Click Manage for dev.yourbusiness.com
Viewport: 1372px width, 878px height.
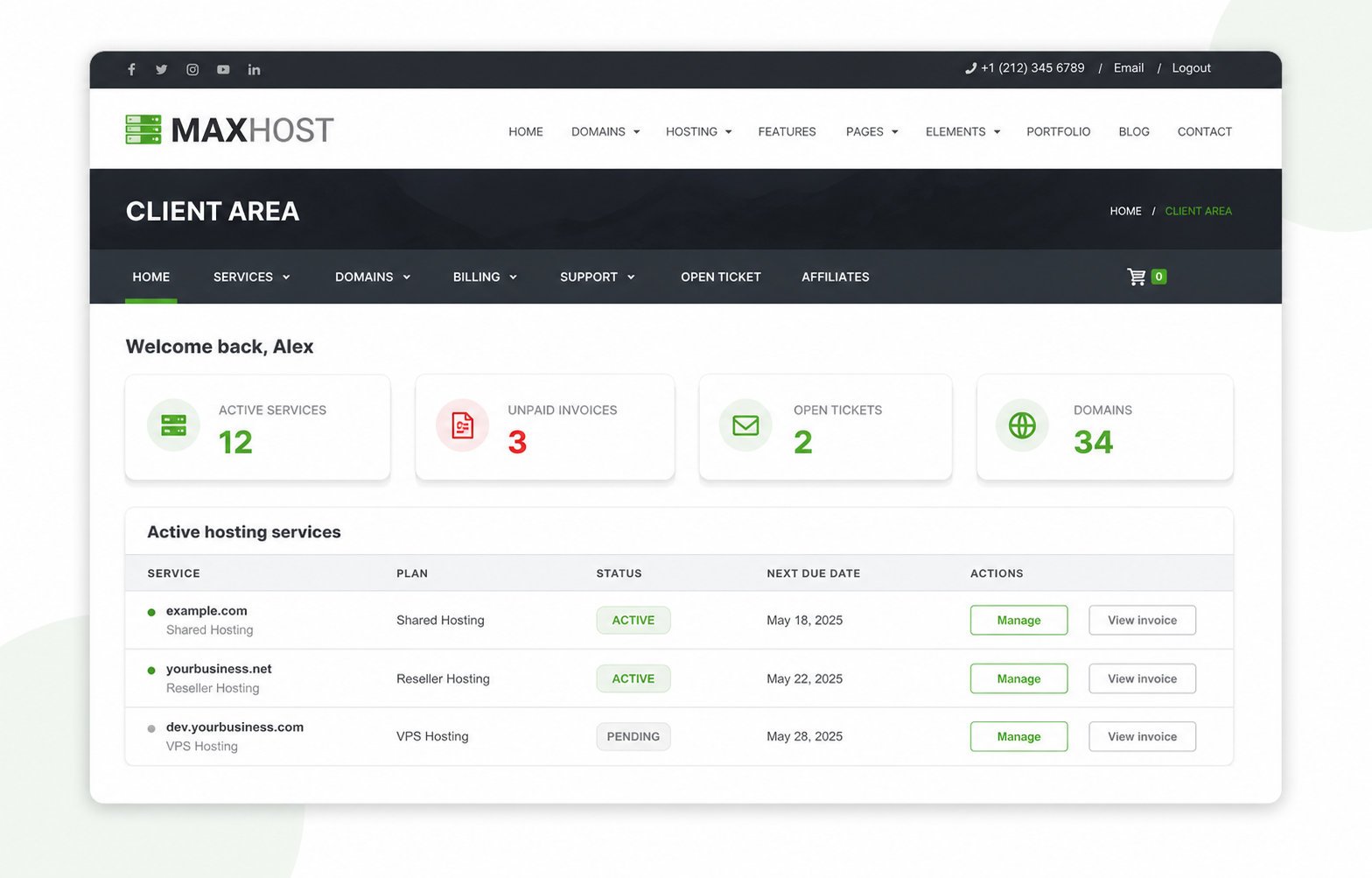(1018, 736)
